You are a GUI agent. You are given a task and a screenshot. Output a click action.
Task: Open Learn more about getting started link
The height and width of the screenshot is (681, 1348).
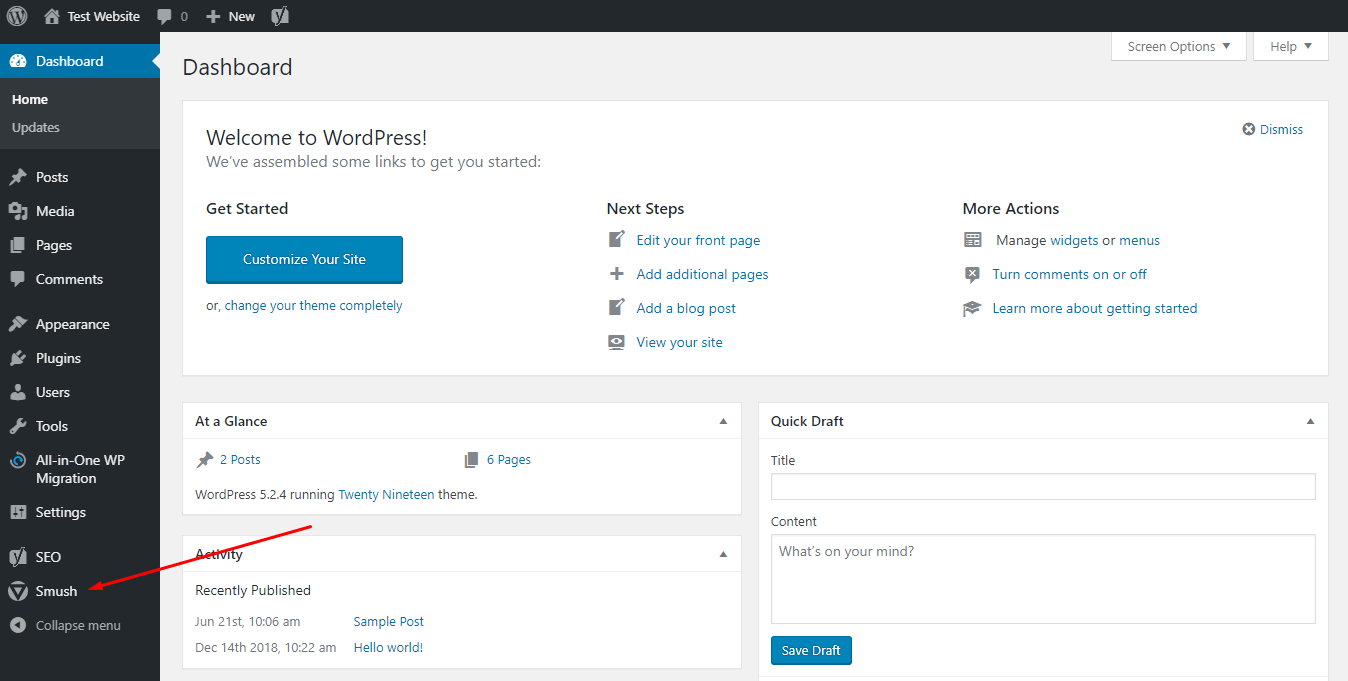pyautogui.click(x=1094, y=308)
